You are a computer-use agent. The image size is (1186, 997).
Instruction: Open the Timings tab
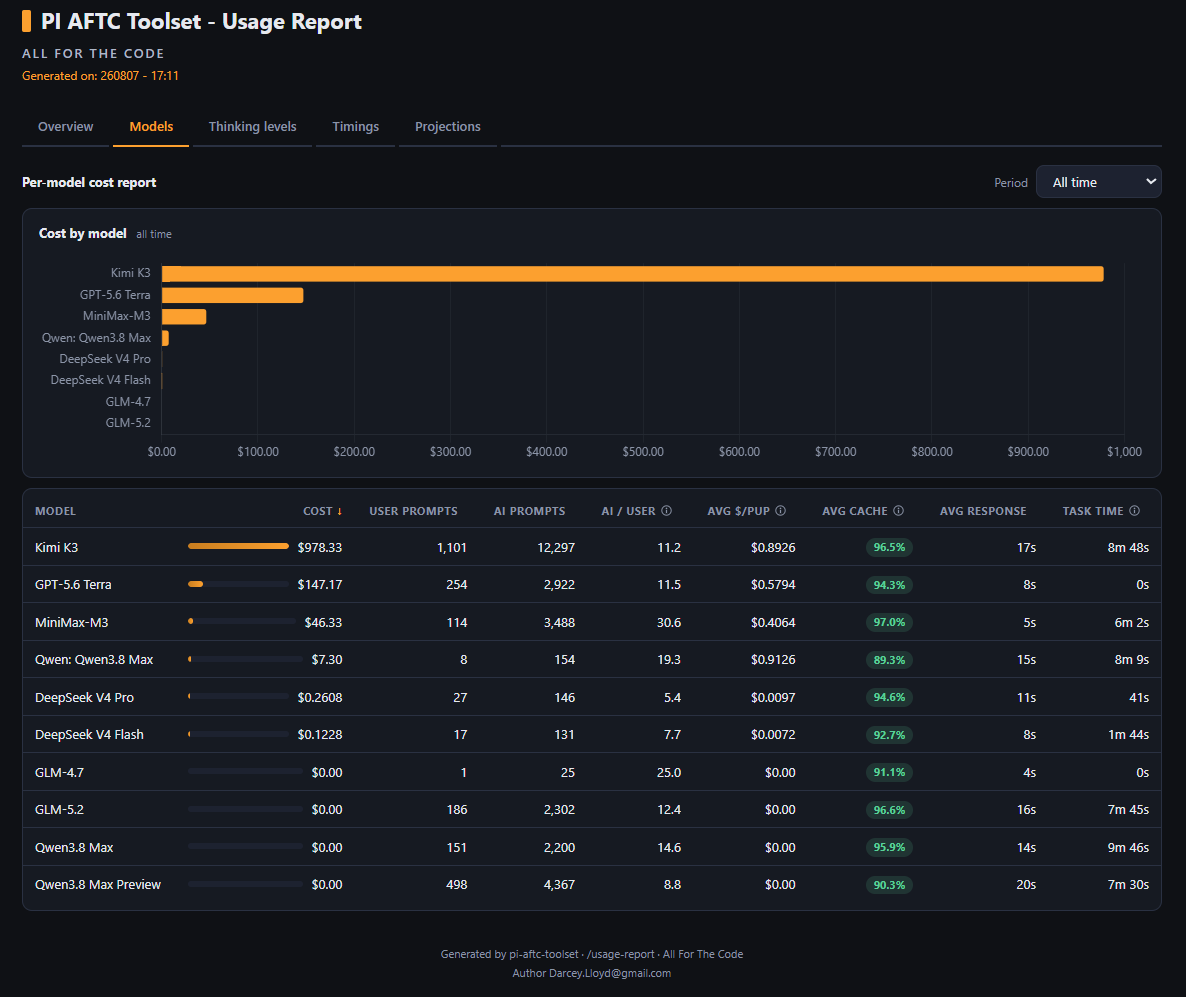point(355,126)
